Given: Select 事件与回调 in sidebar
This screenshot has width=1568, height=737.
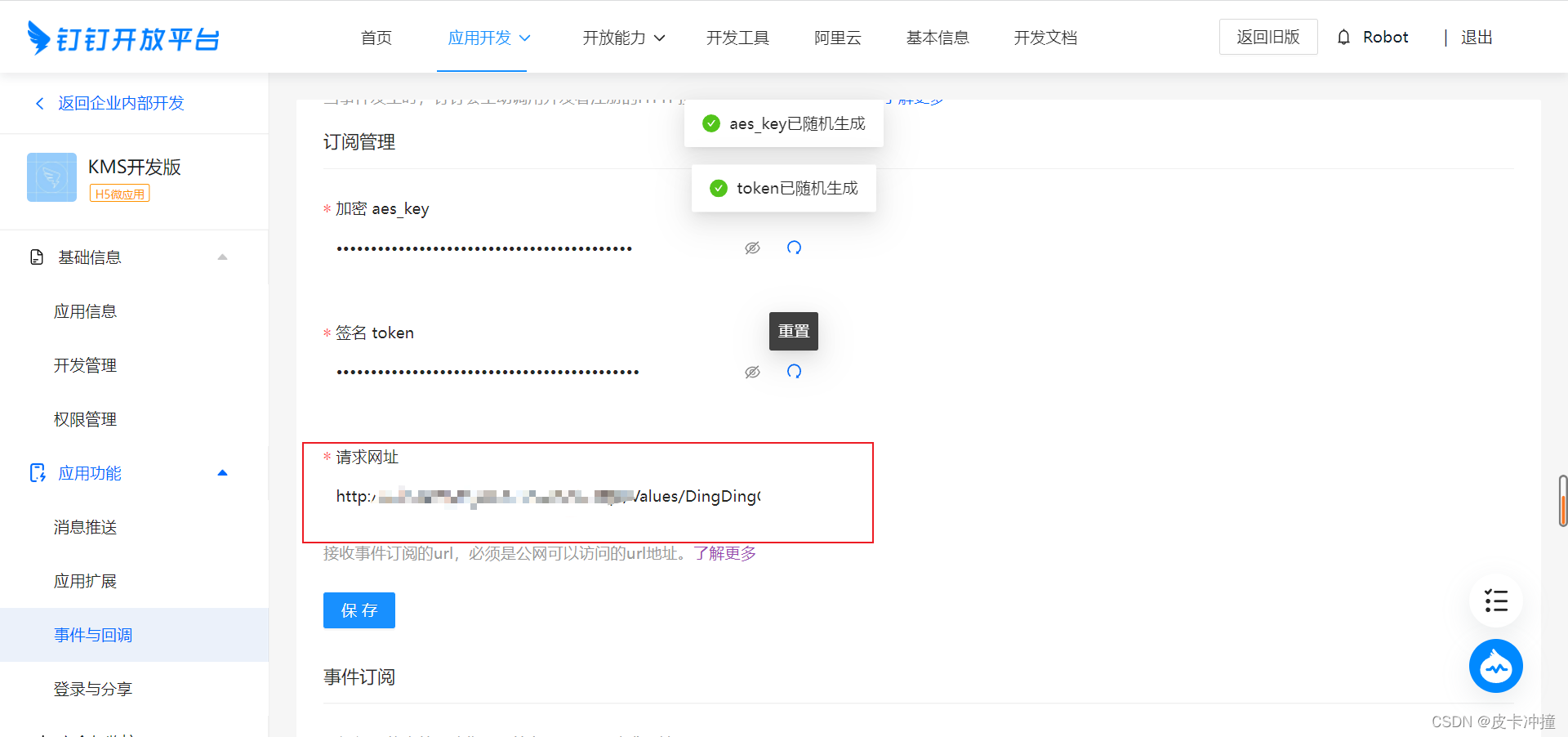Looking at the screenshot, I should point(134,635).
